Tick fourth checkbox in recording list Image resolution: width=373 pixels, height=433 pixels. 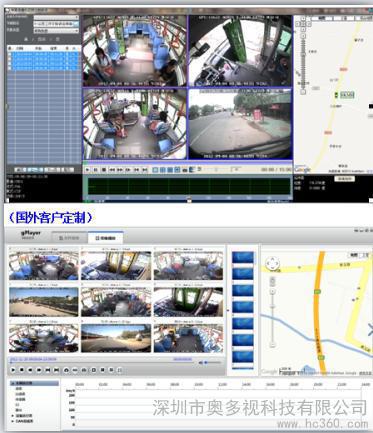[9, 68]
